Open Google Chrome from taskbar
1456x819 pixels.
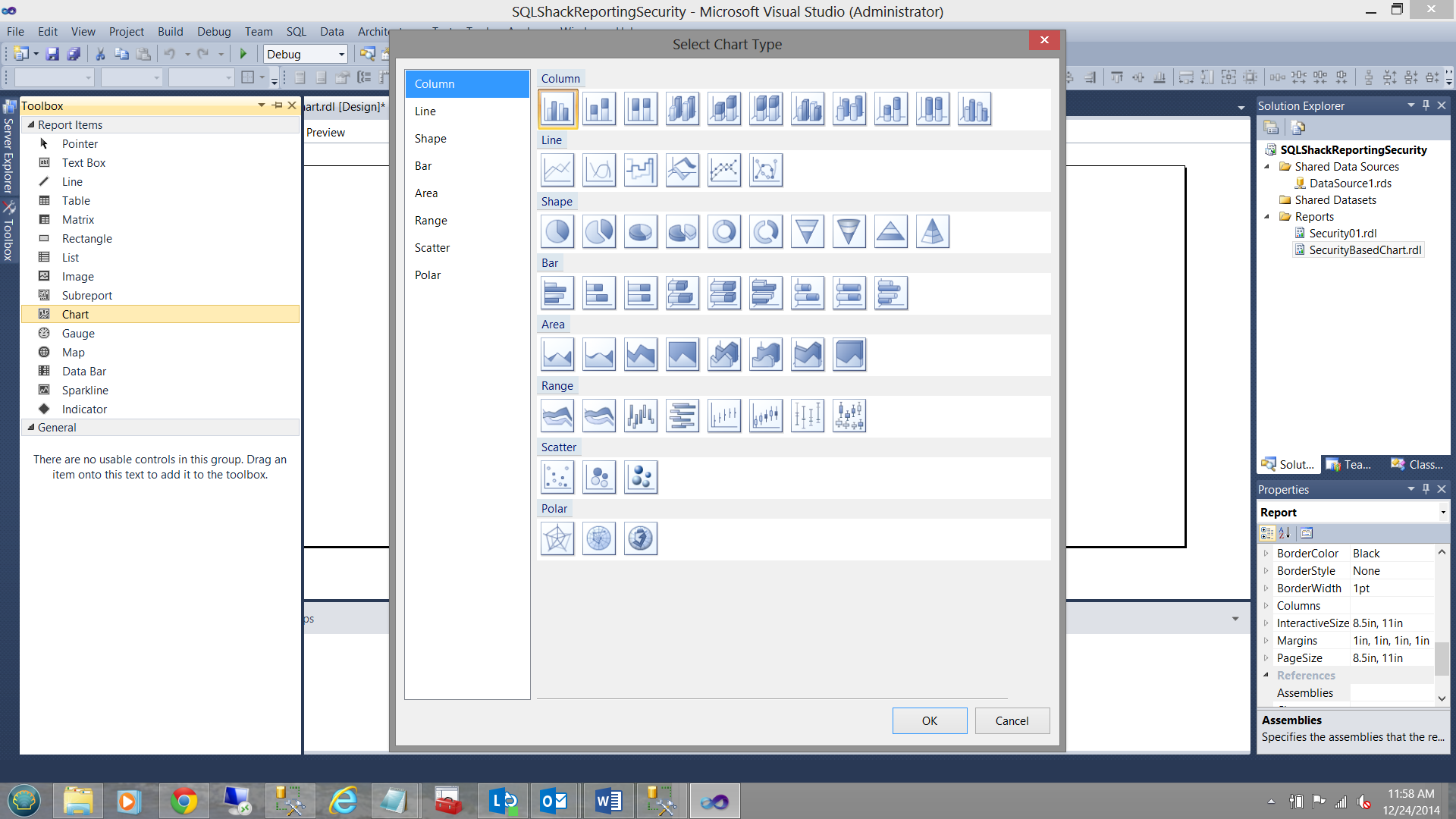point(184,801)
